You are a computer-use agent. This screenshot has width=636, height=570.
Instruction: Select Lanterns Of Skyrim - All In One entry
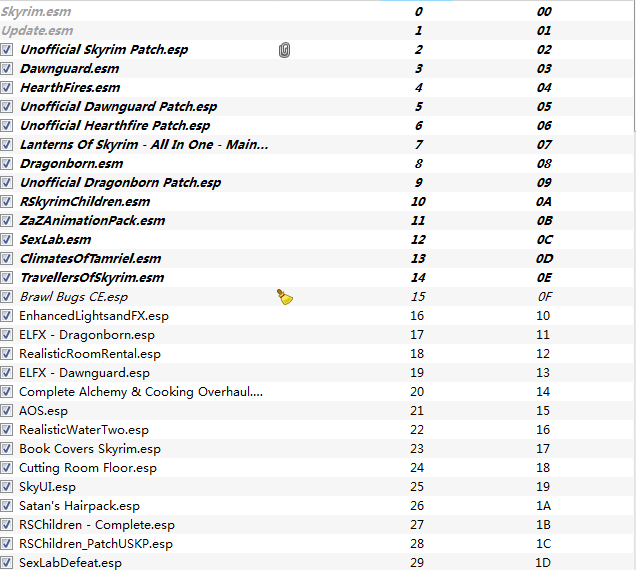tap(144, 145)
